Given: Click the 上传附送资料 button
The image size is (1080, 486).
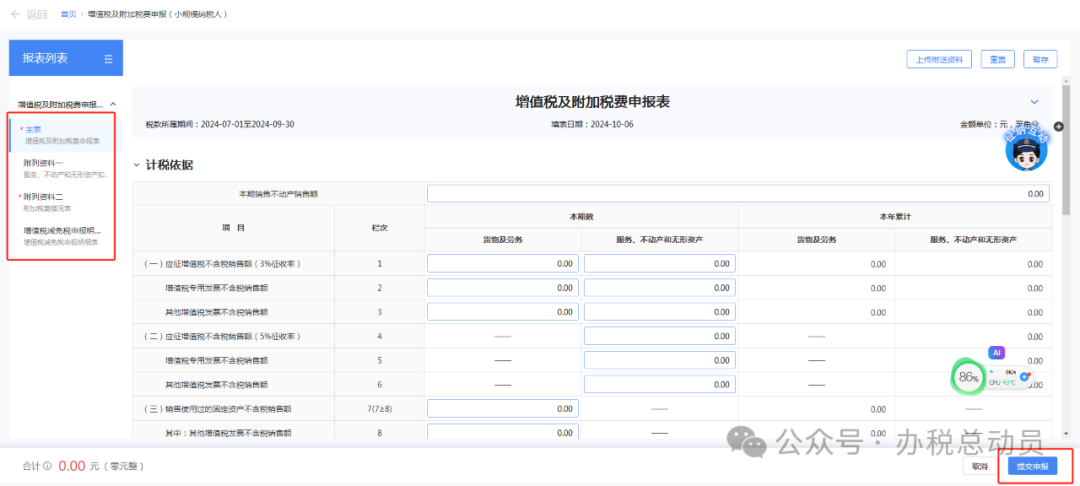Looking at the screenshot, I should point(938,59).
